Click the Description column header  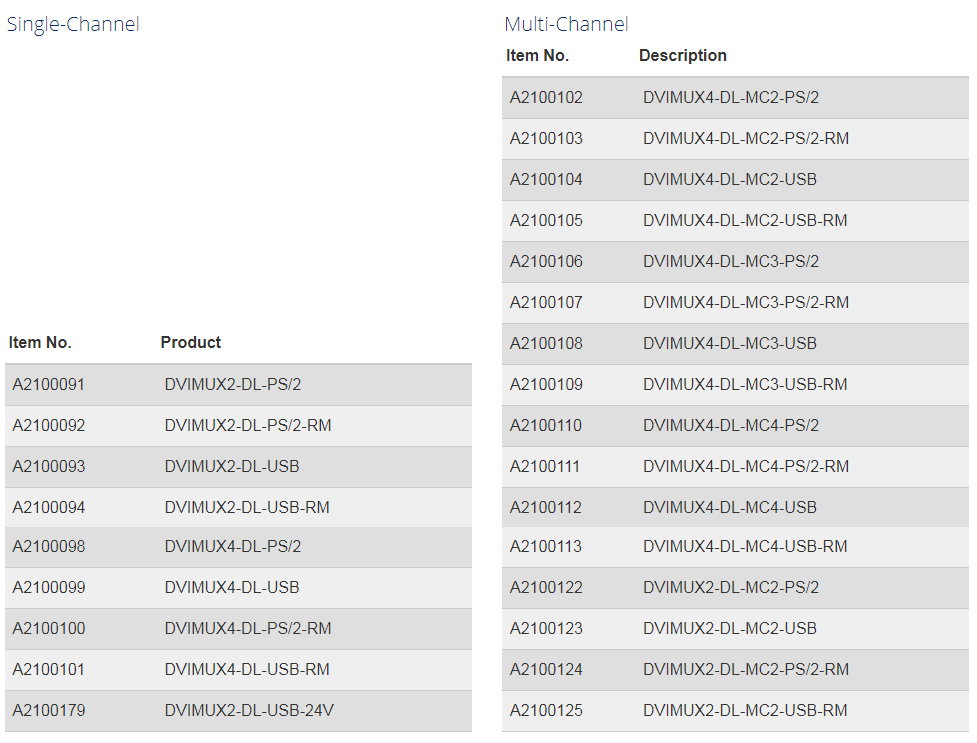coord(683,55)
